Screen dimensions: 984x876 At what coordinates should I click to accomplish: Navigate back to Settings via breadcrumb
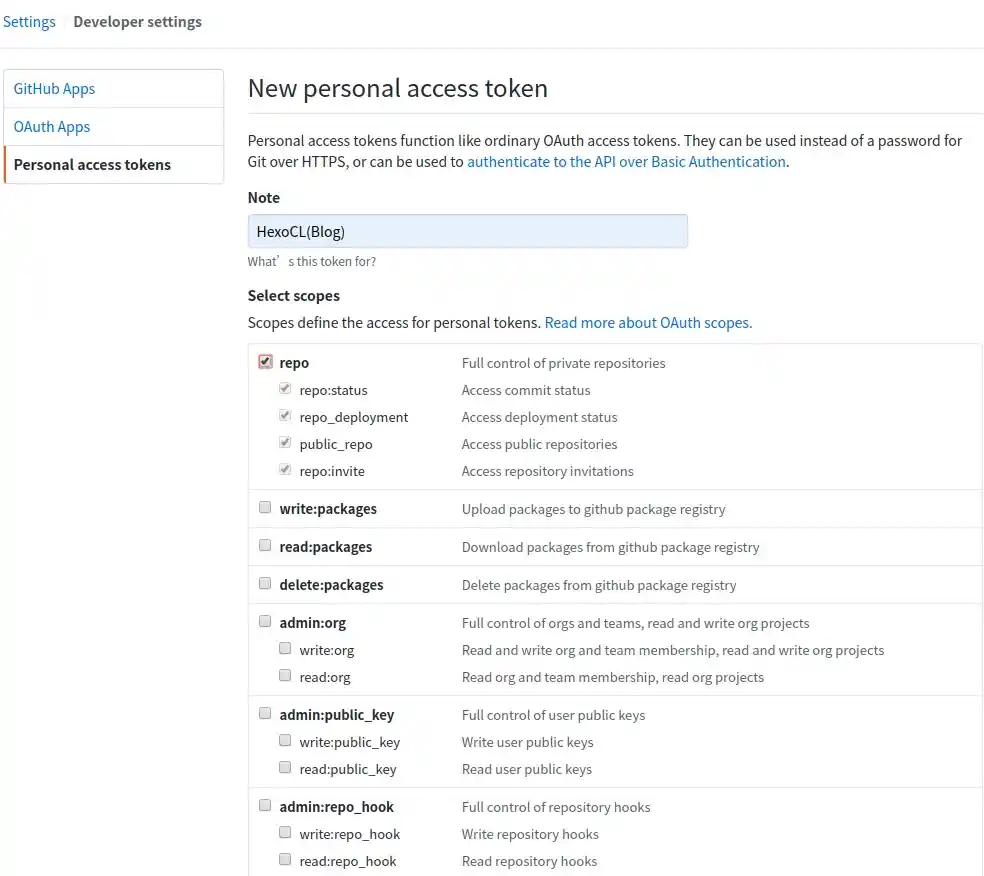(x=29, y=21)
